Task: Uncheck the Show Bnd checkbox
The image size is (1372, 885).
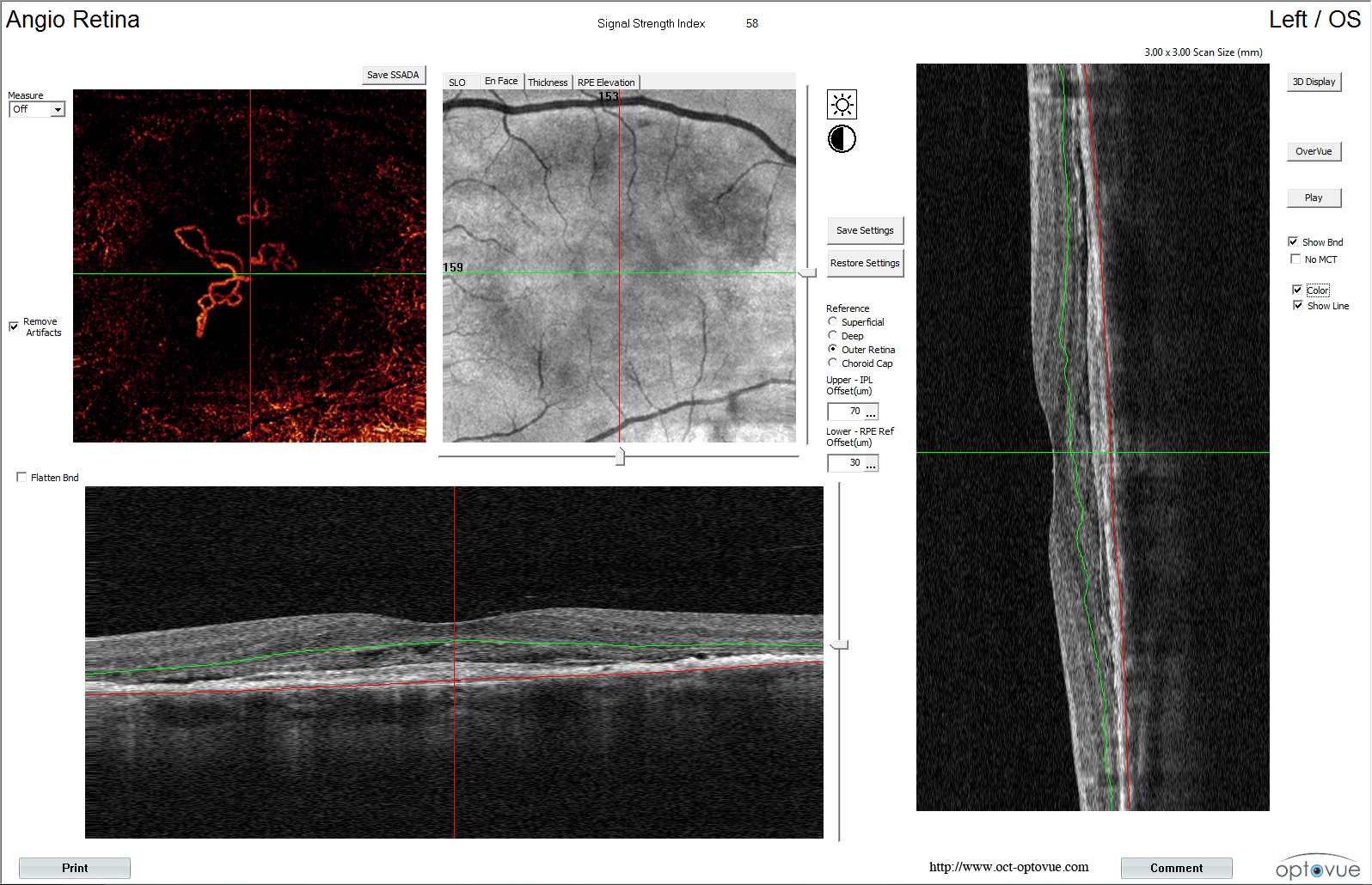Action: [1293, 241]
